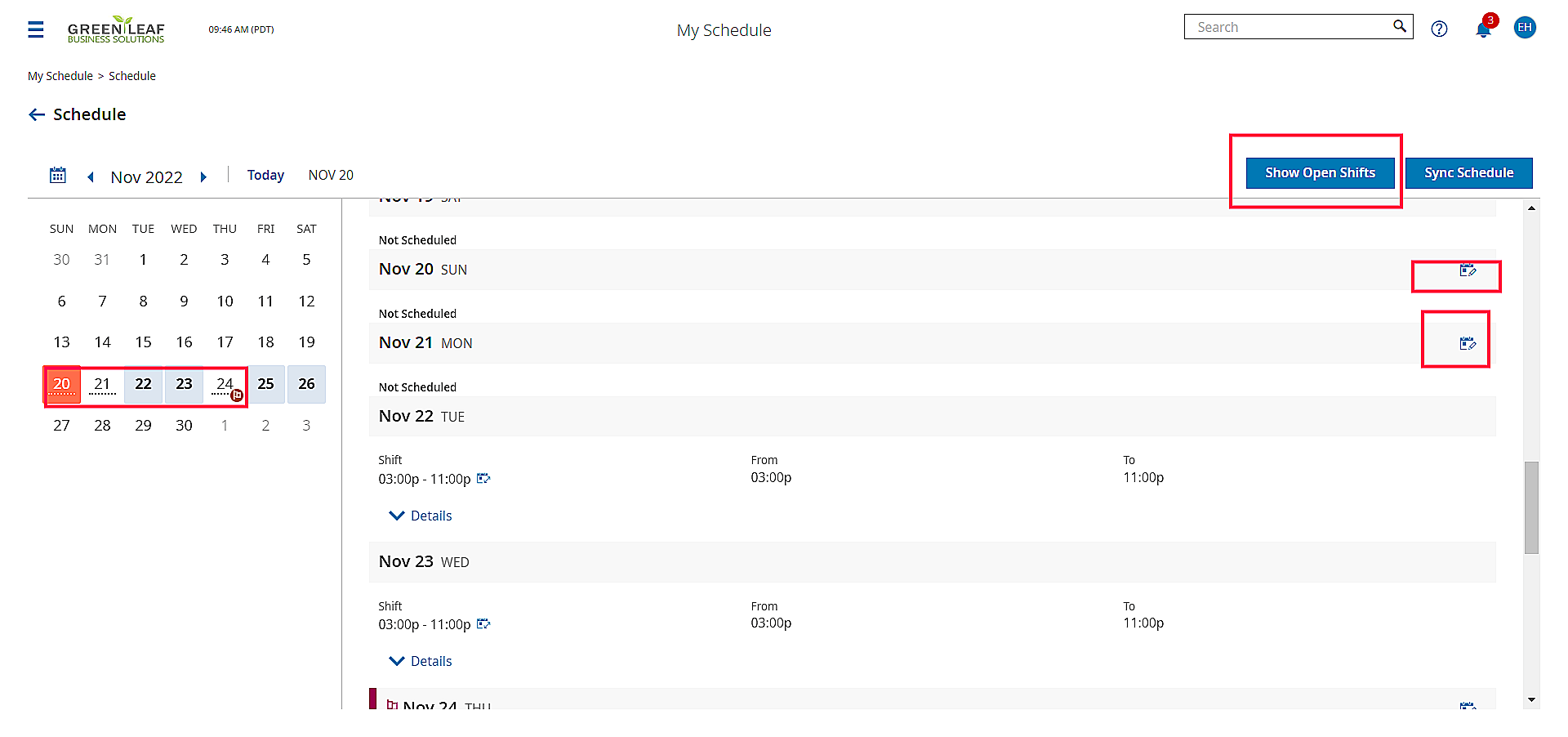This screenshot has width=1568, height=737.
Task: Click the flag icon beside Nov 24
Action: pos(392,704)
